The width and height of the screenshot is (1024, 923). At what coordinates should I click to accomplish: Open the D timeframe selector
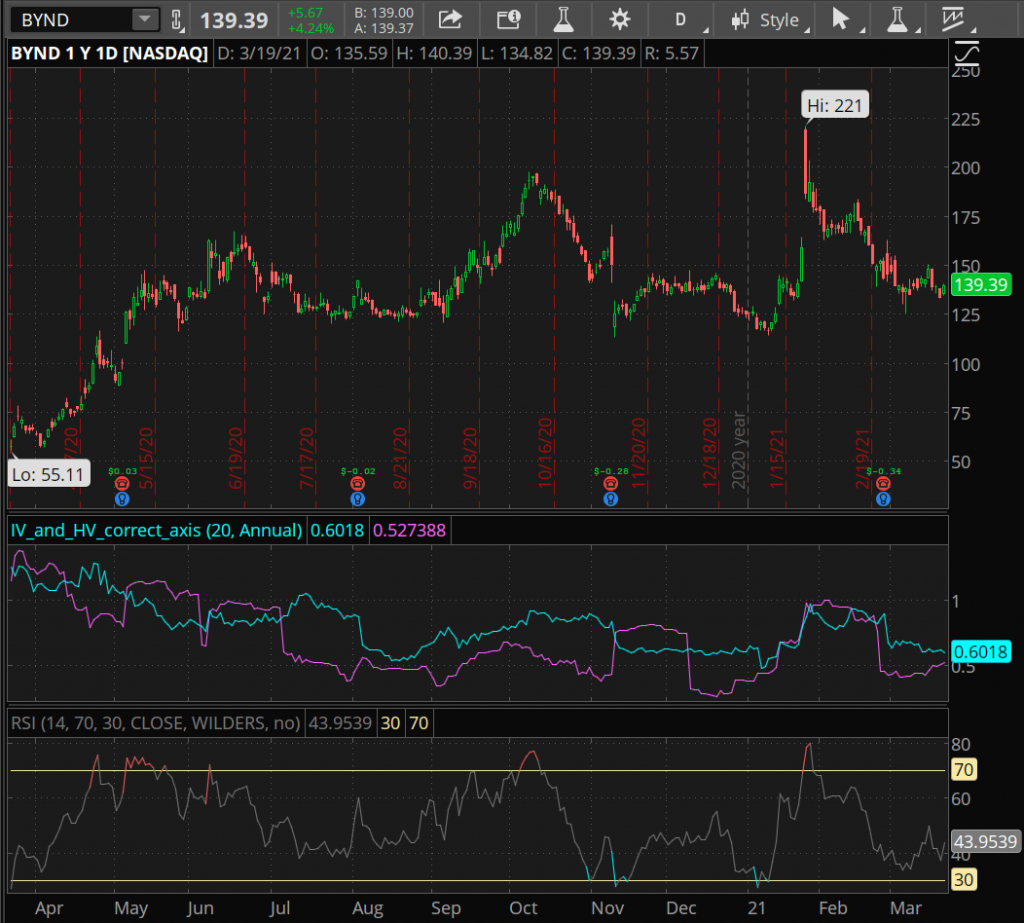[x=680, y=20]
